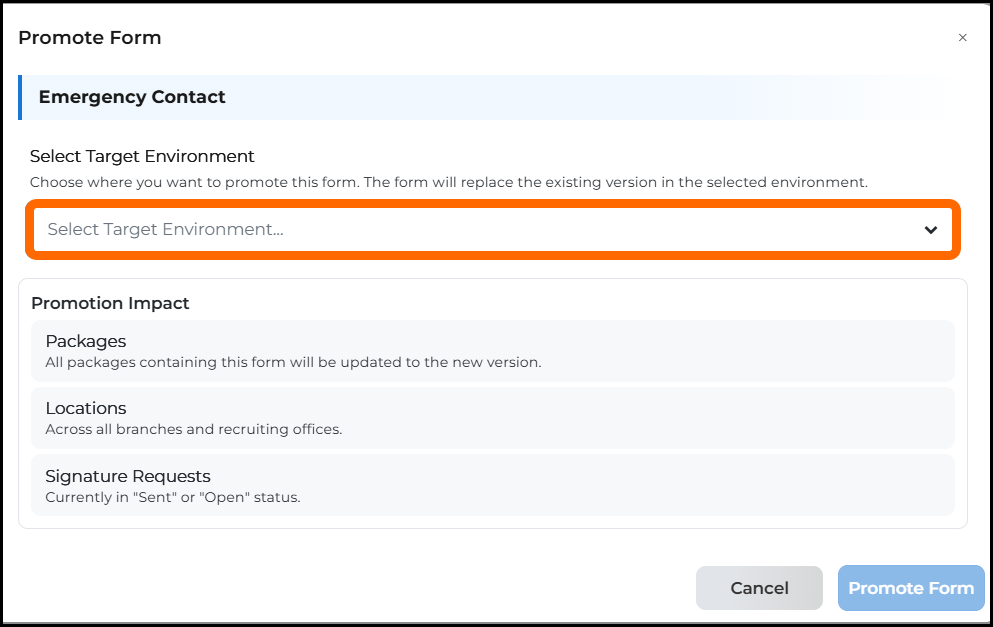The height and width of the screenshot is (627, 993).
Task: Click the Select Target Environment field label
Action: [x=142, y=156]
